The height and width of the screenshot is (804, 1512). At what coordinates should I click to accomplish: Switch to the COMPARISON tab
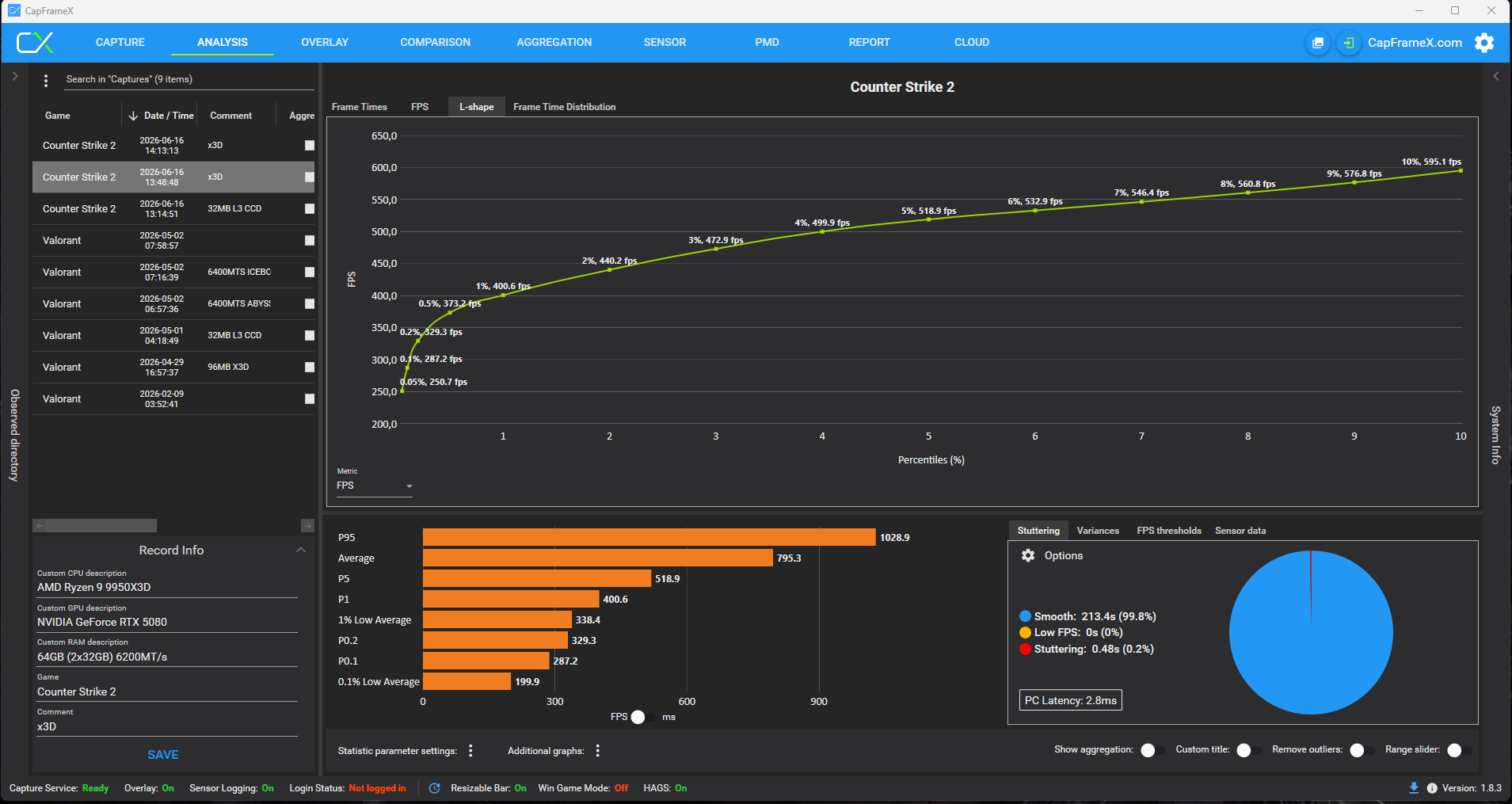click(435, 43)
